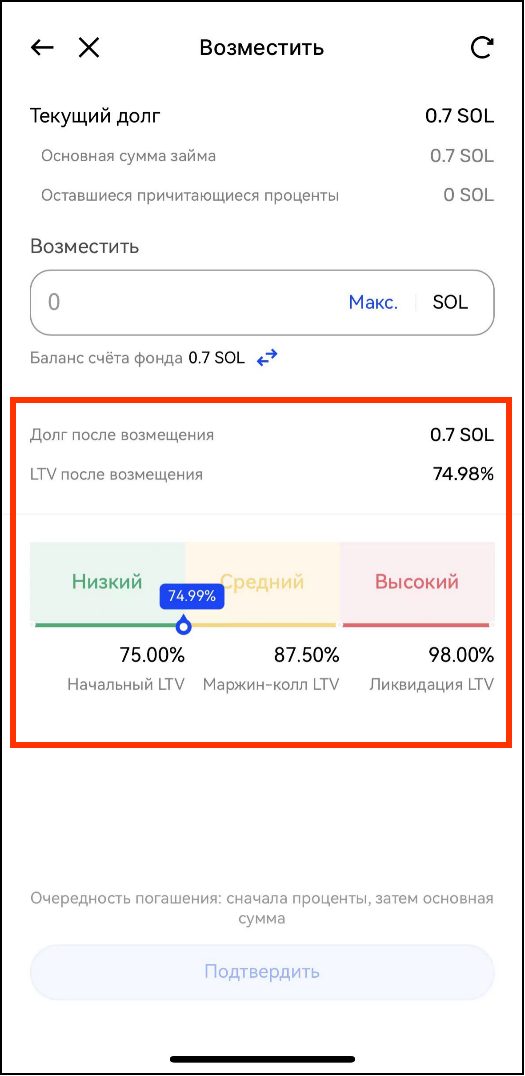Tap the back arrow icon
Viewport: 525px width, 1076px height.
tap(42, 47)
